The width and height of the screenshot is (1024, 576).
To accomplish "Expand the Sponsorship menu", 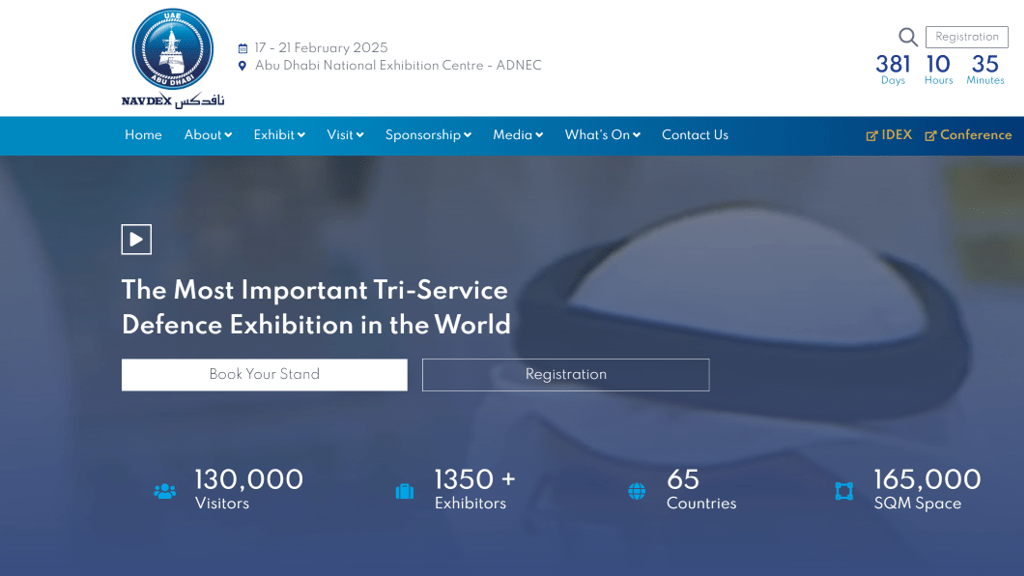I will coord(428,135).
